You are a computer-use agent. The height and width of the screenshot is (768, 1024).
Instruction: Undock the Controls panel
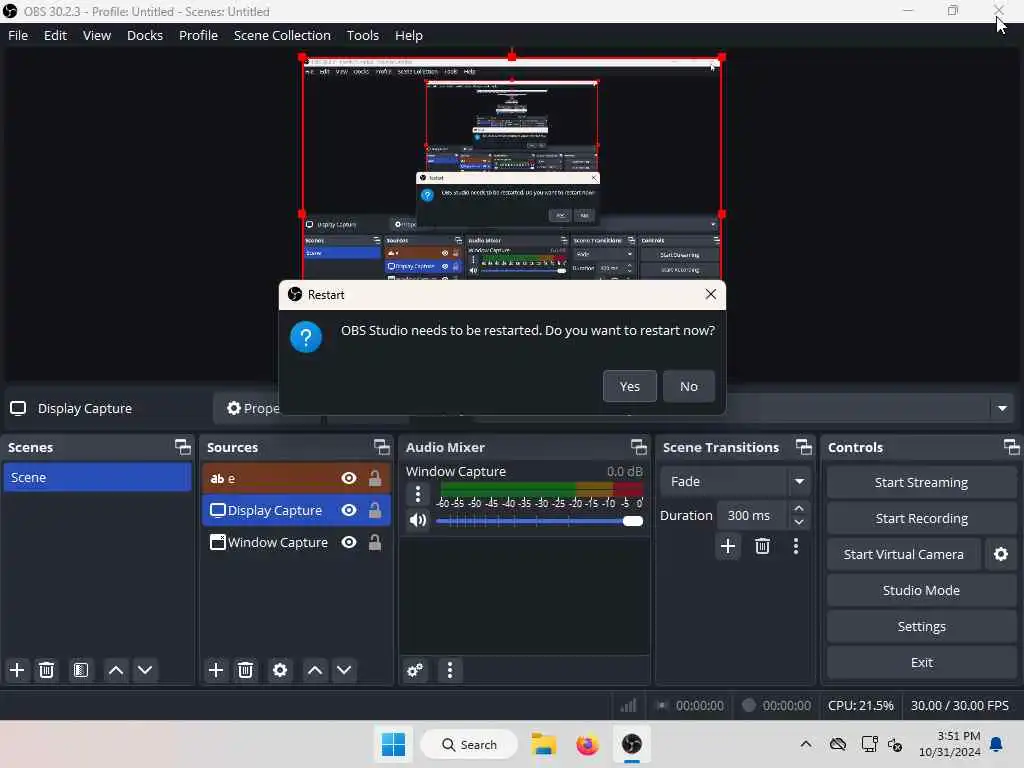(x=1012, y=447)
